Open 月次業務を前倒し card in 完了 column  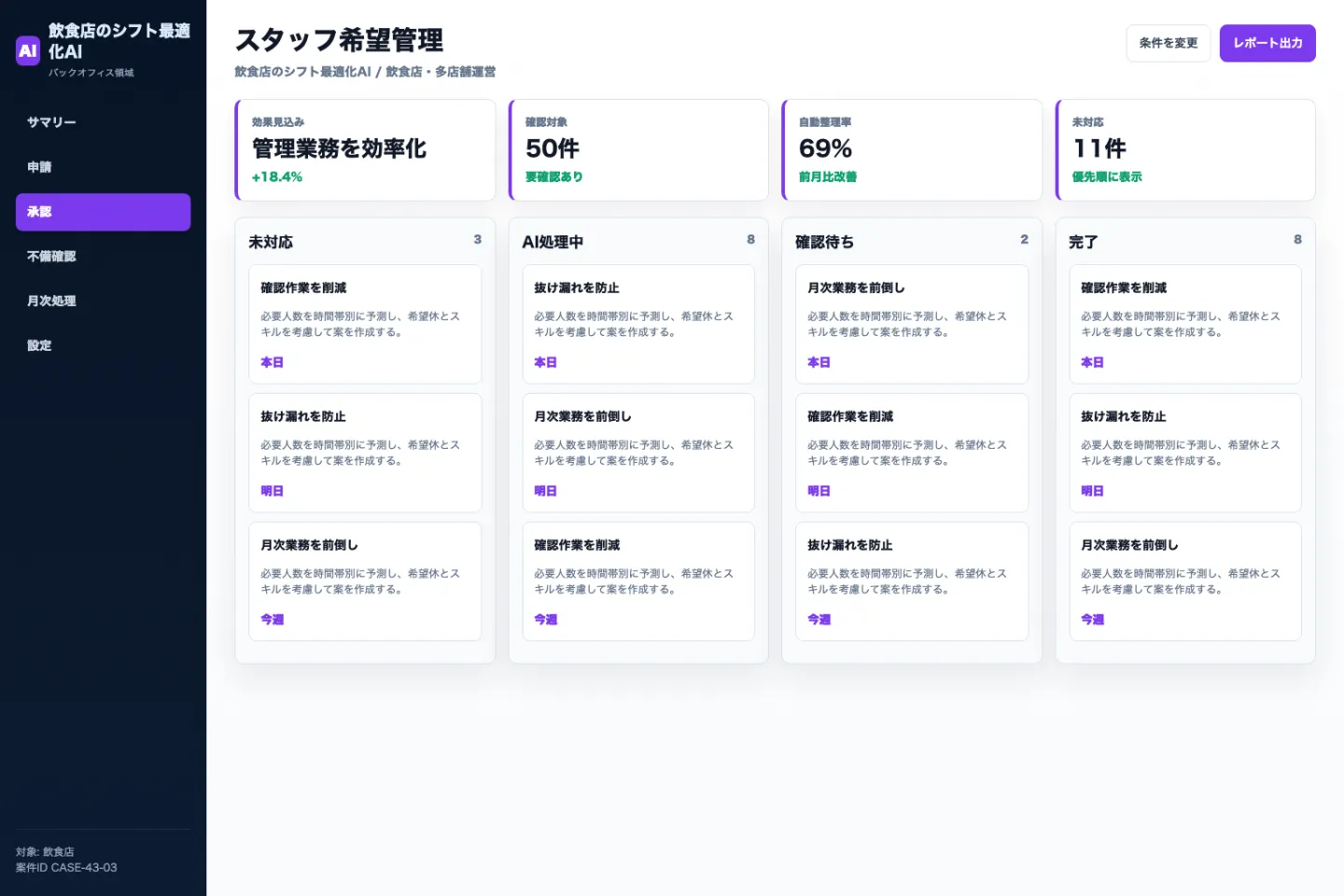(1185, 581)
